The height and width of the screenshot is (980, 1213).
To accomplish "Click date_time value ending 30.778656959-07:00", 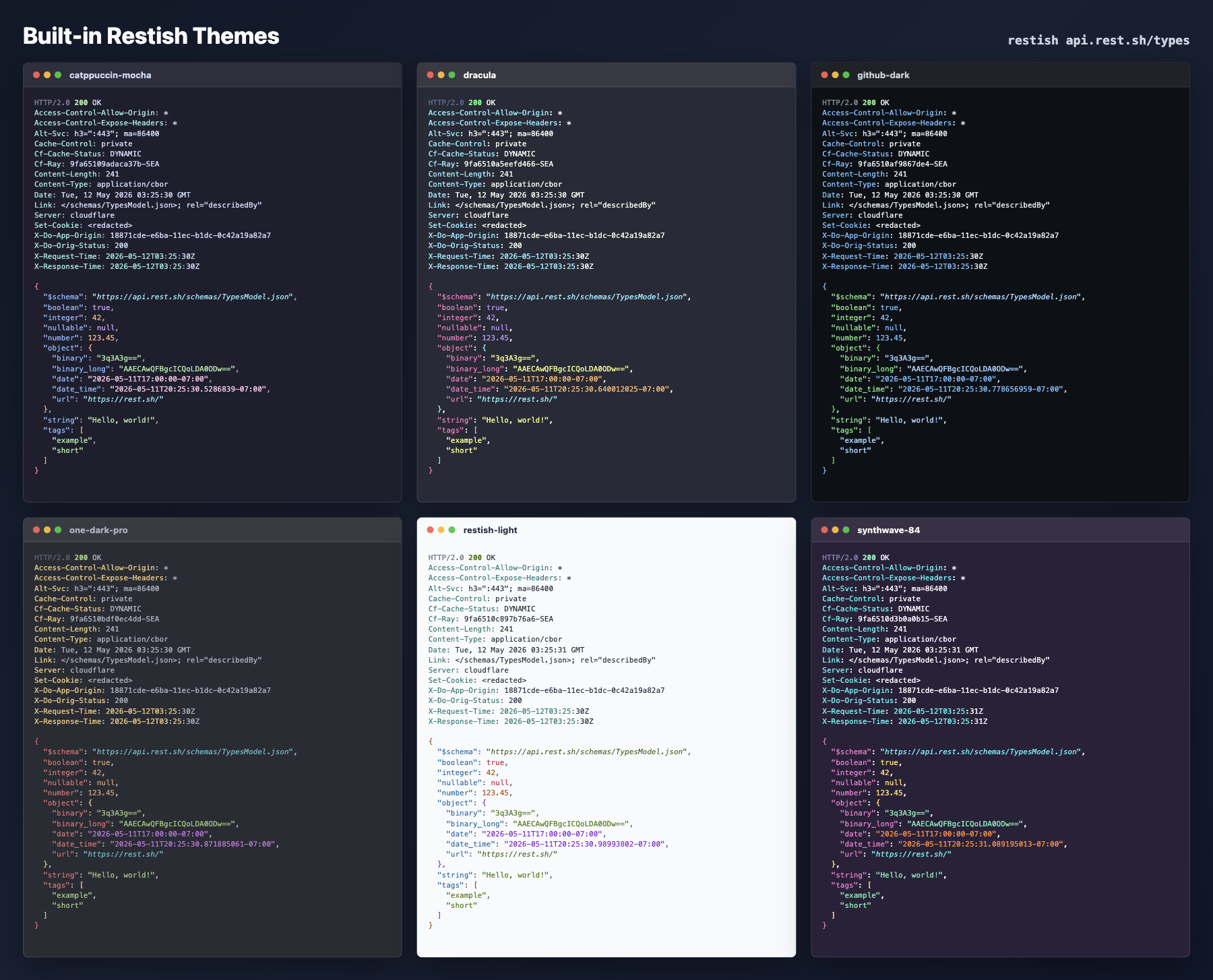I will 981,389.
